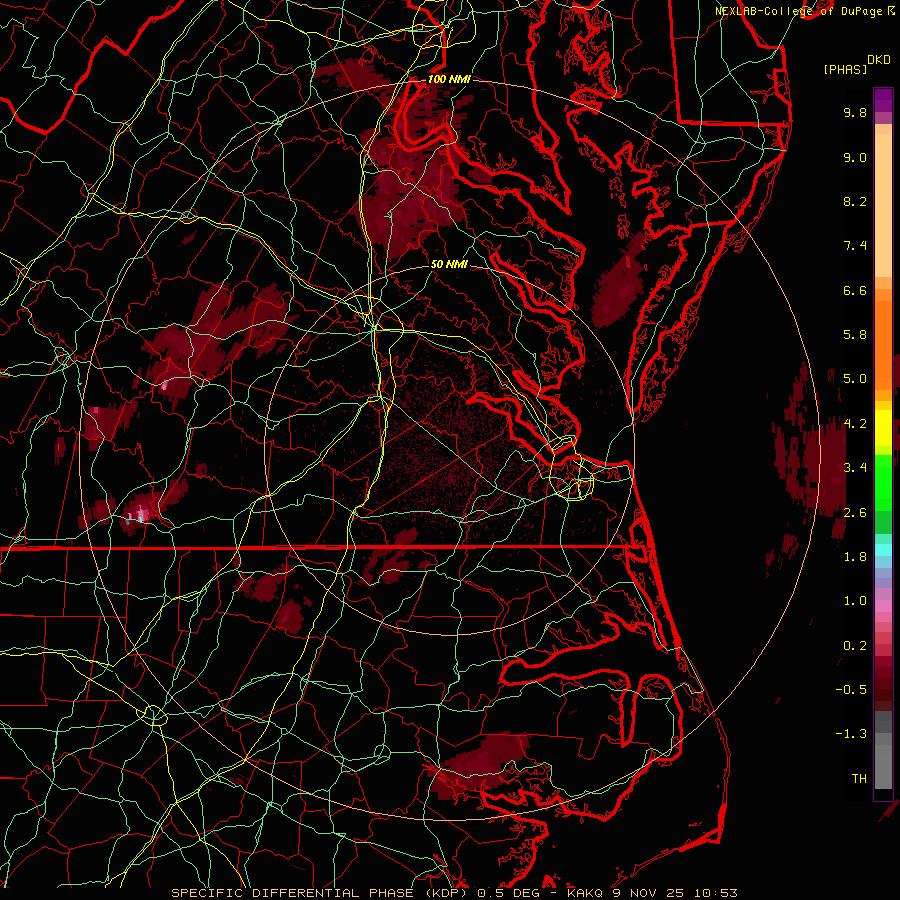This screenshot has width=900, height=900.
Task: Click the 3.4 scale value
Action: (x=855, y=468)
